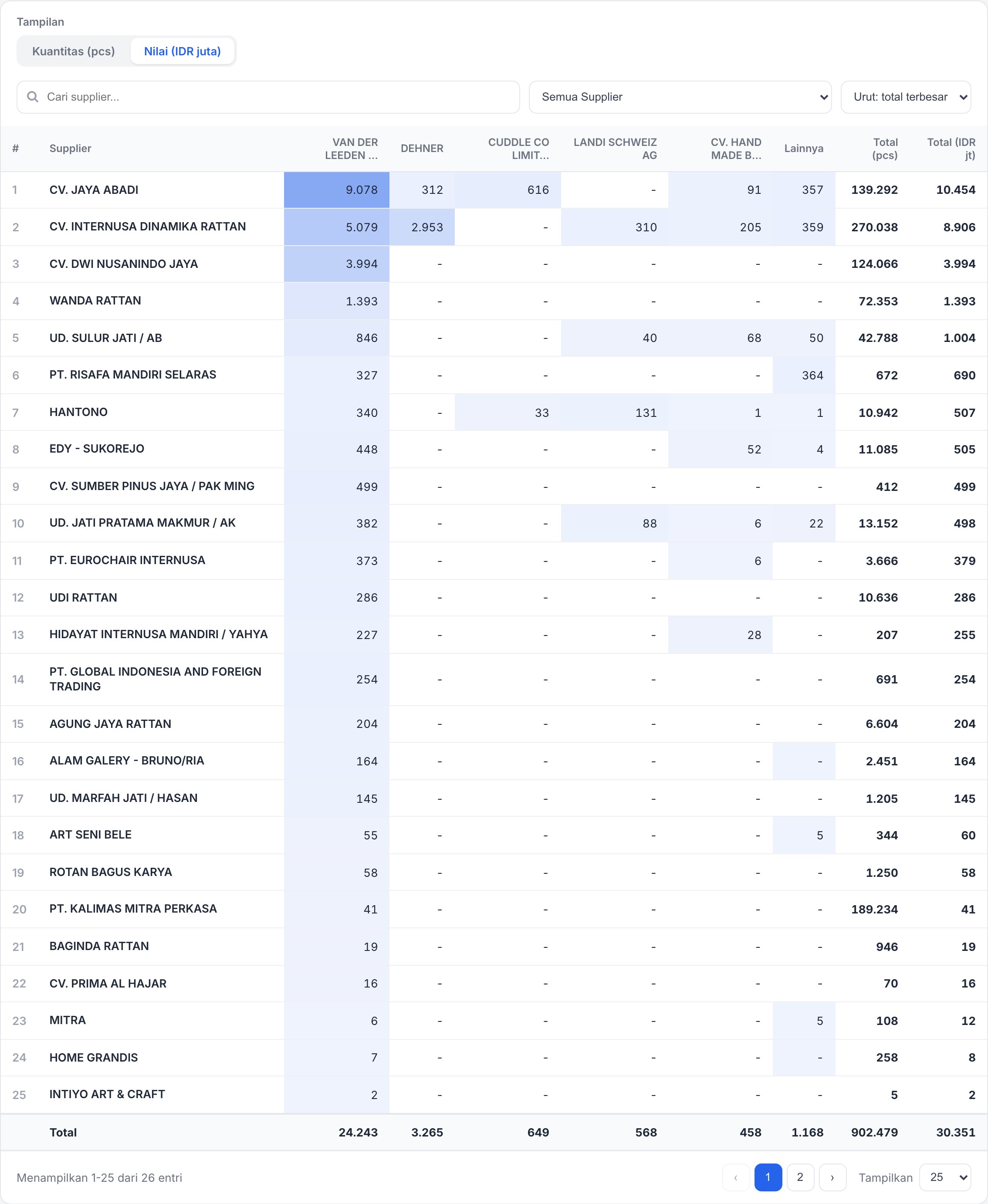The width and height of the screenshot is (988, 1204).
Task: Select page 1 in pagination
Action: coord(768,1177)
